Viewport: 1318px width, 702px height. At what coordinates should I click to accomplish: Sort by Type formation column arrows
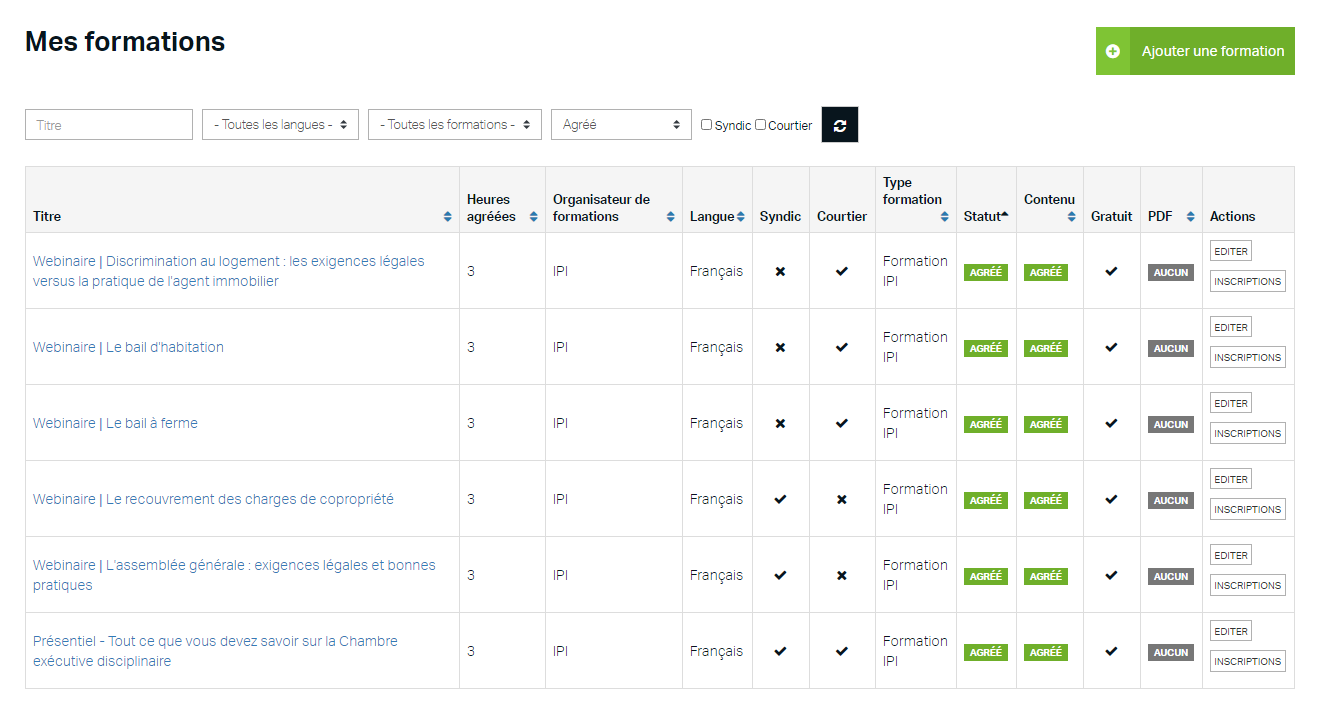point(944,217)
